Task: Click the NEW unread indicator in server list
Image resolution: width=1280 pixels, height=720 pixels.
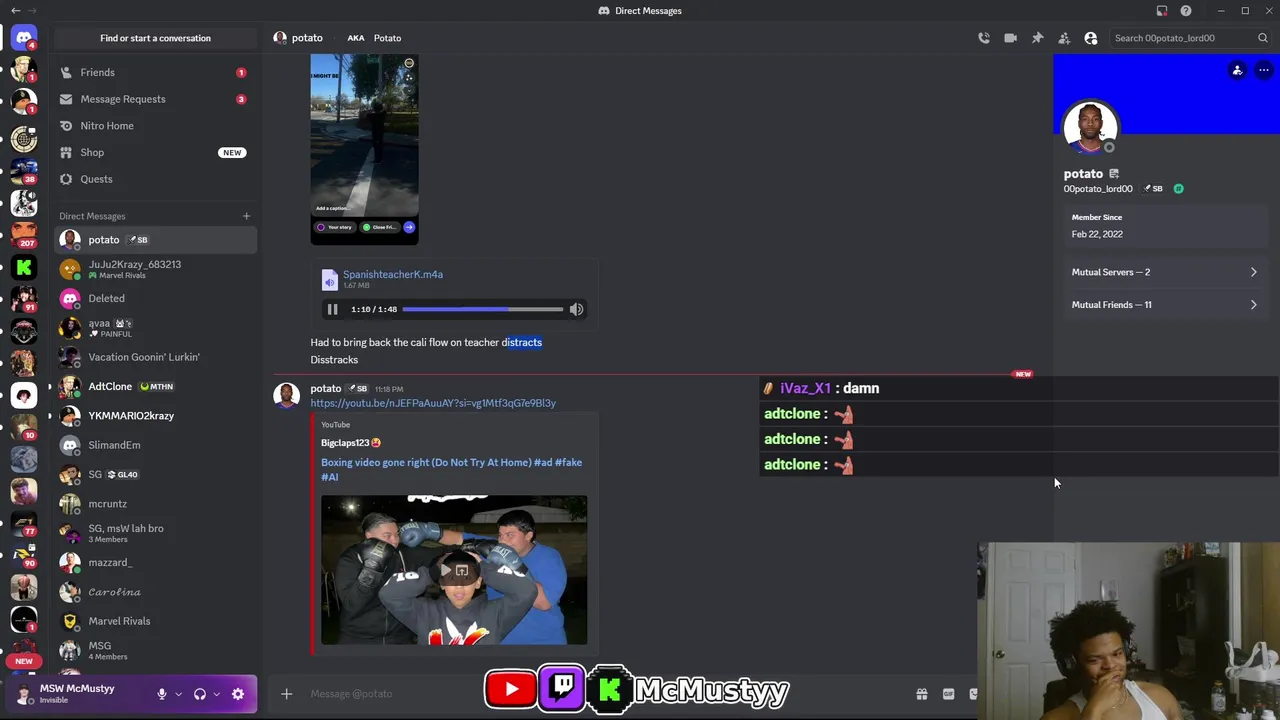Action: 24,661
